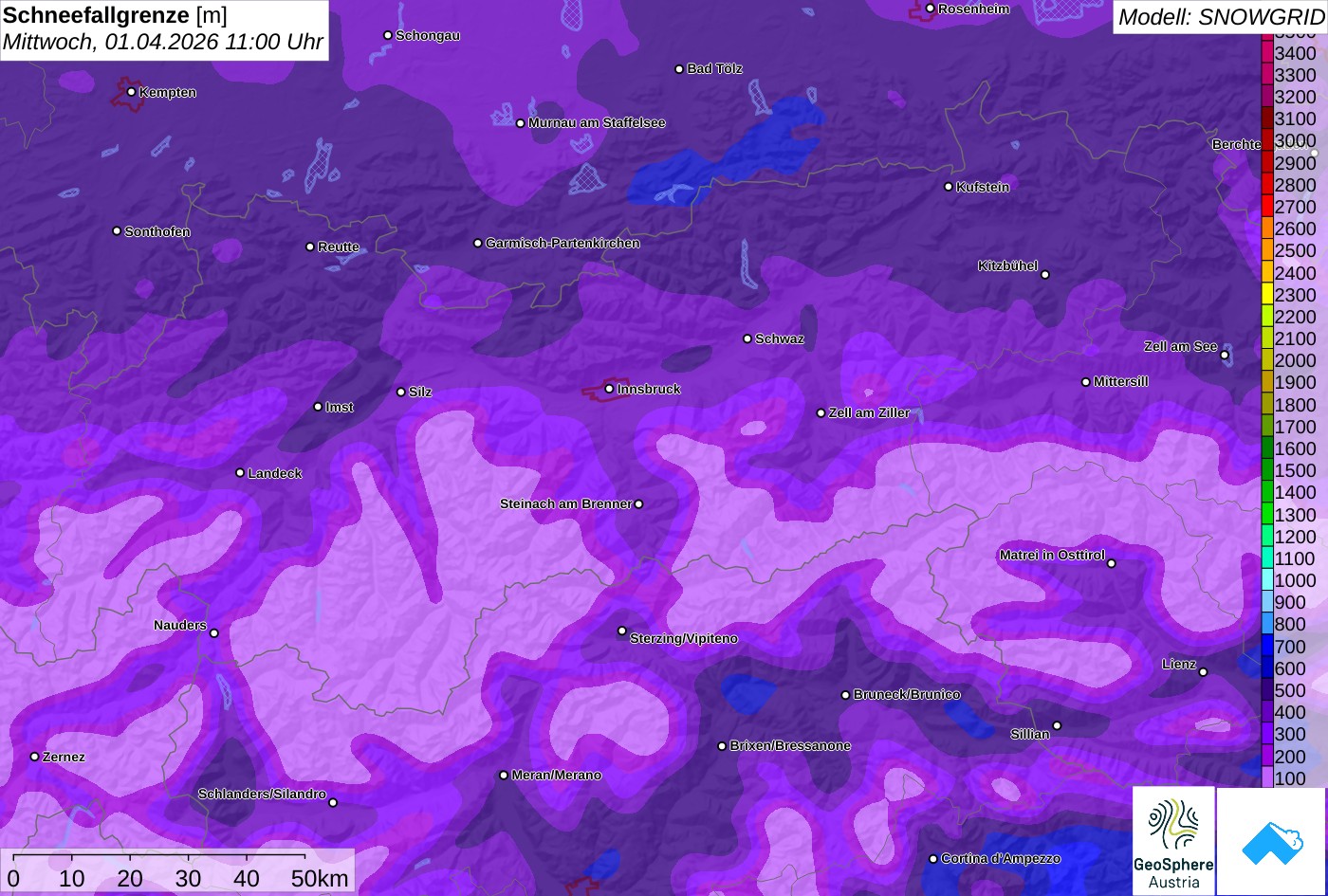Select the 700 m blue legend swatch
The image size is (1328, 896).
click(1266, 647)
